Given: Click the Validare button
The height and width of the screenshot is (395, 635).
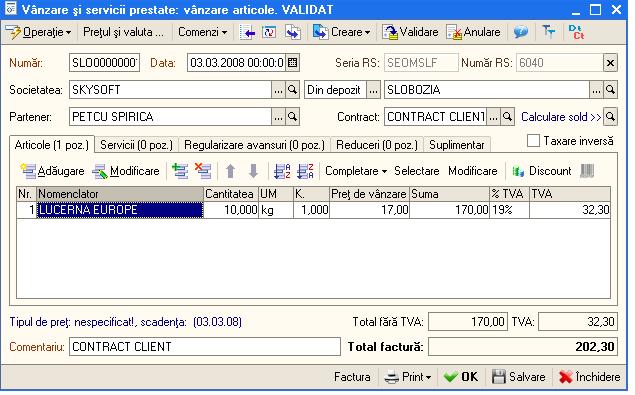Looking at the screenshot, I should tap(411, 32).
